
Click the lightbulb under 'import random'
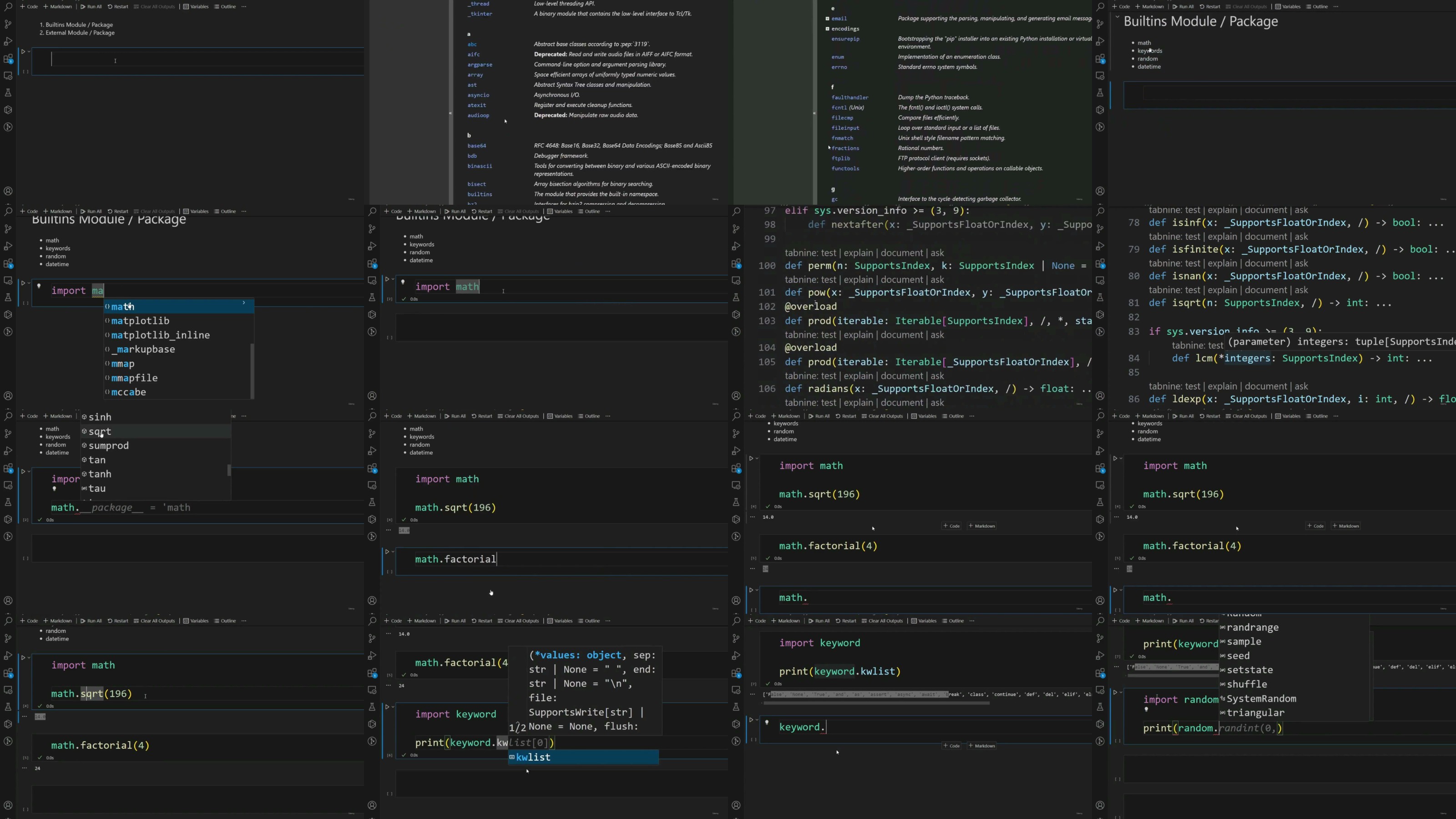click(x=1146, y=709)
